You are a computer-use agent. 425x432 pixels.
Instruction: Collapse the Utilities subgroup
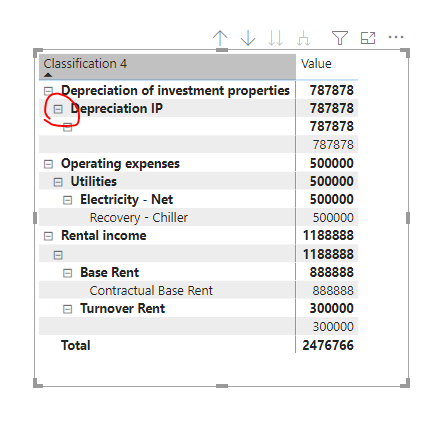pos(58,182)
